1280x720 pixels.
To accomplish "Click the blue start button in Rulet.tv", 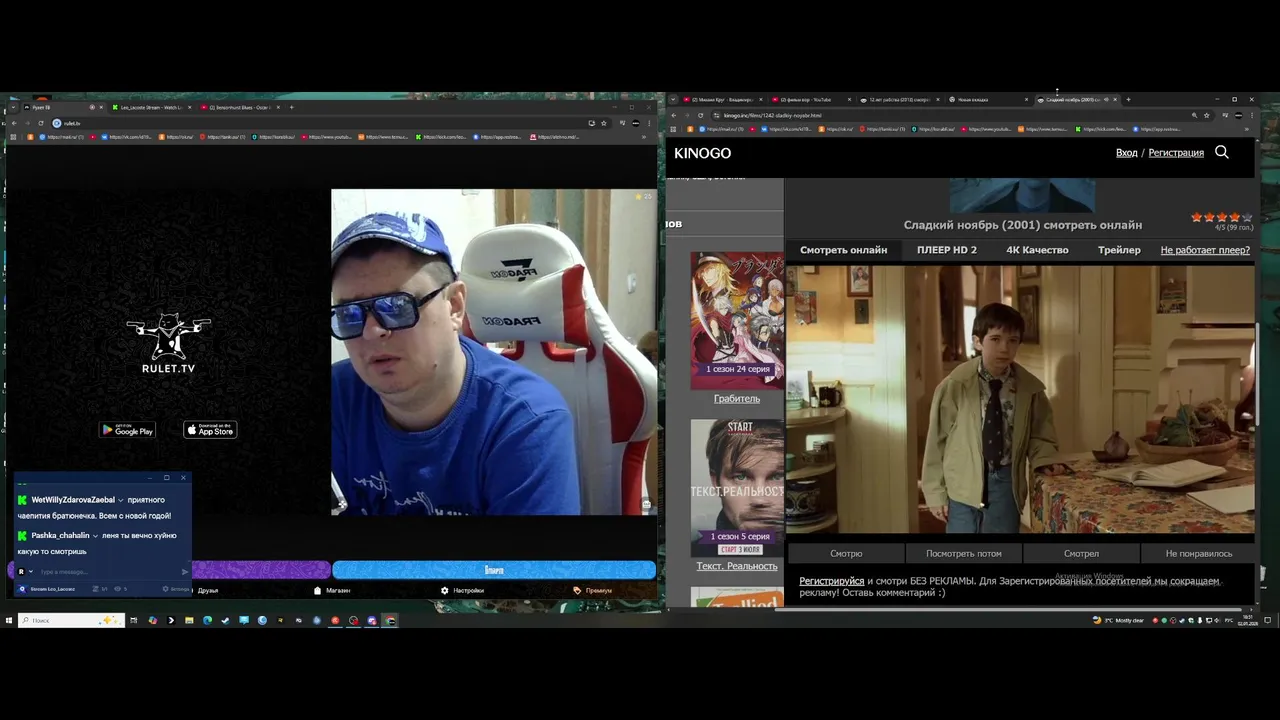I will pos(494,570).
